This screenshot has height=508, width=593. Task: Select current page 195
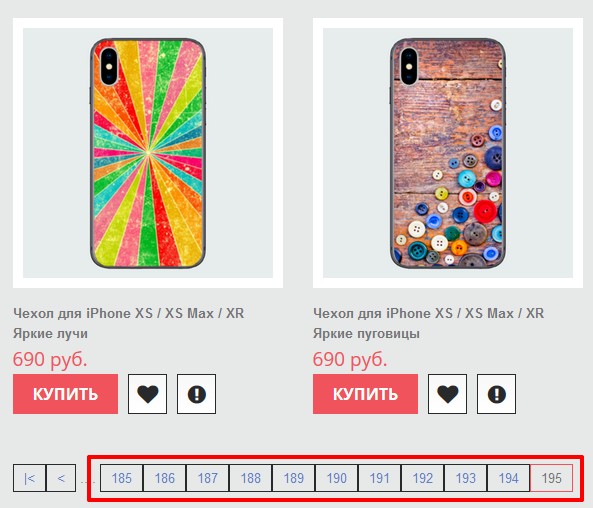[x=551, y=478]
